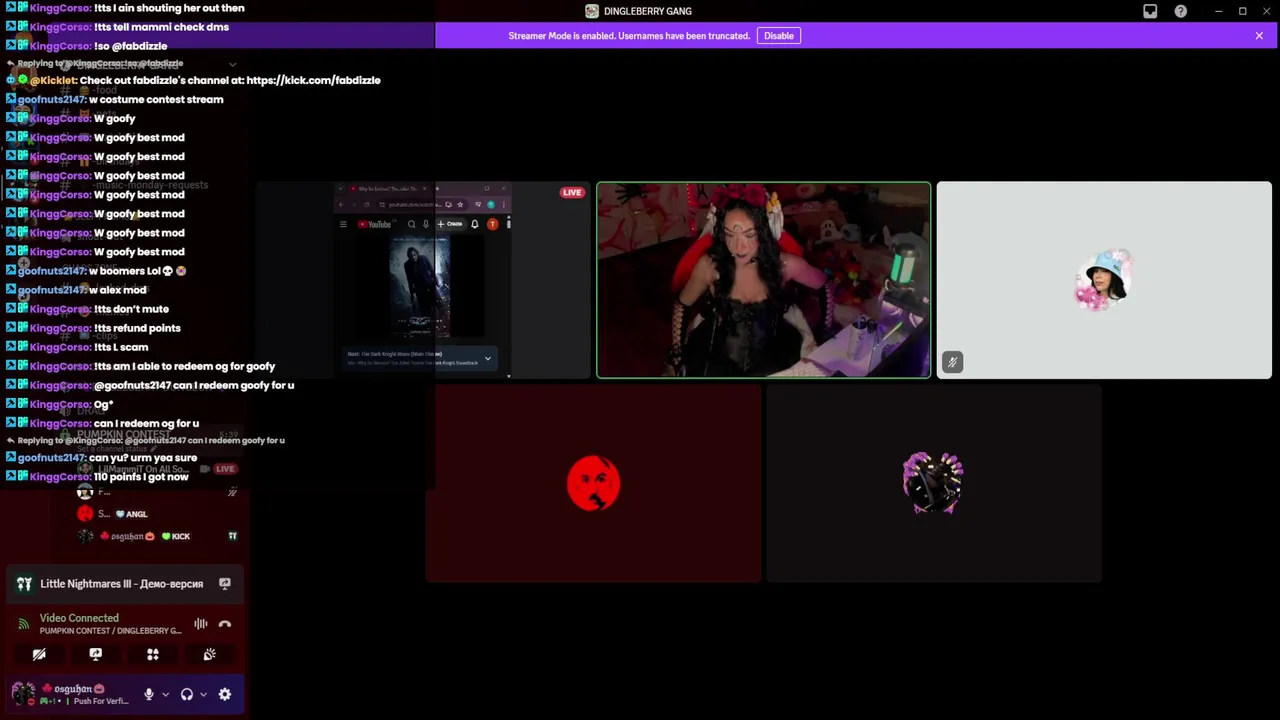
Task: Expand headphones output options arrow
Action: pos(203,694)
